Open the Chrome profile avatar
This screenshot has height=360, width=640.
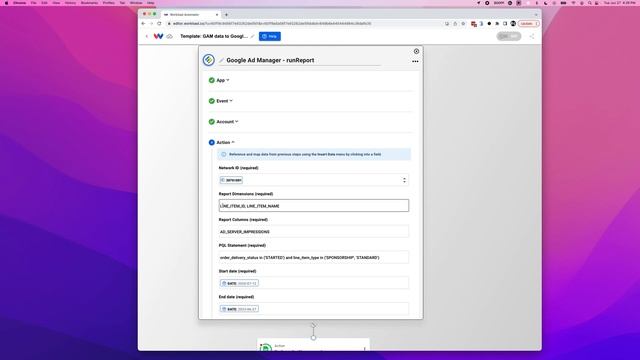(513, 24)
